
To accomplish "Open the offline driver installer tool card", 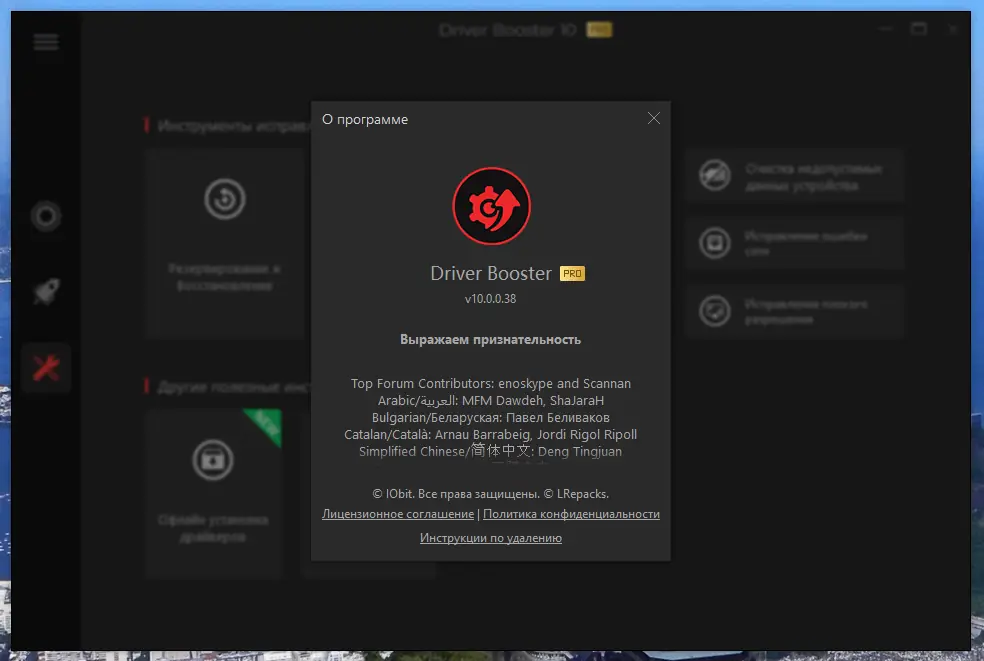I will coord(213,493).
